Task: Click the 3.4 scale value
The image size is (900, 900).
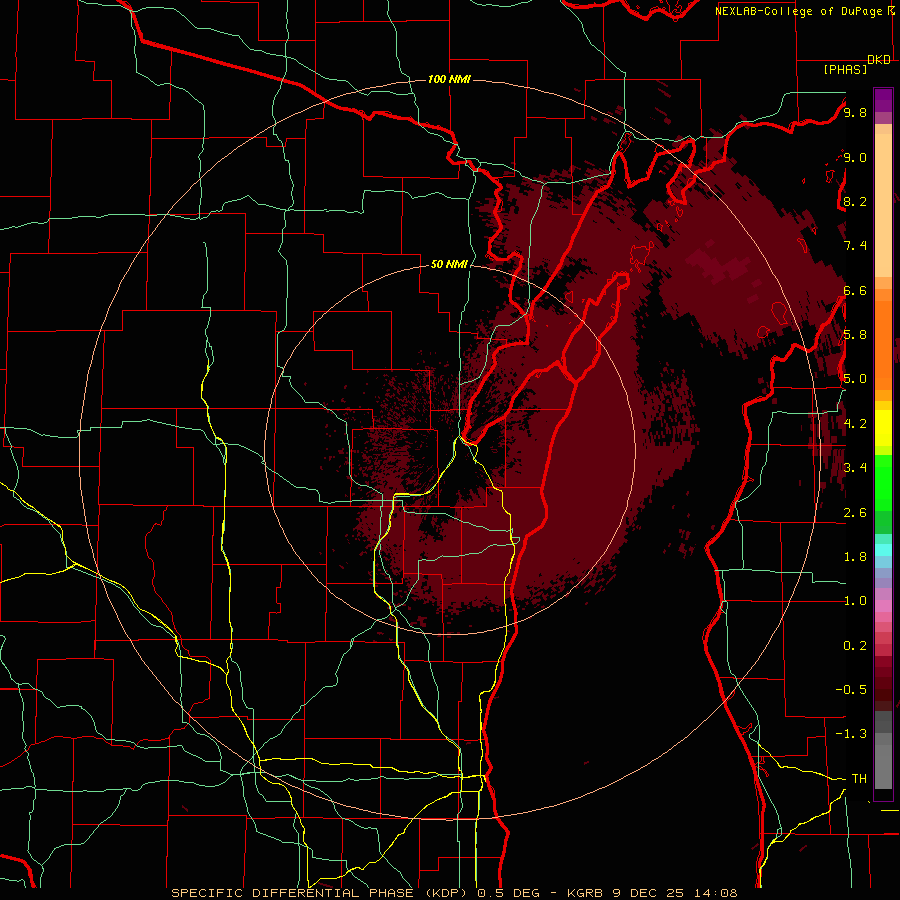Action: 855,467
